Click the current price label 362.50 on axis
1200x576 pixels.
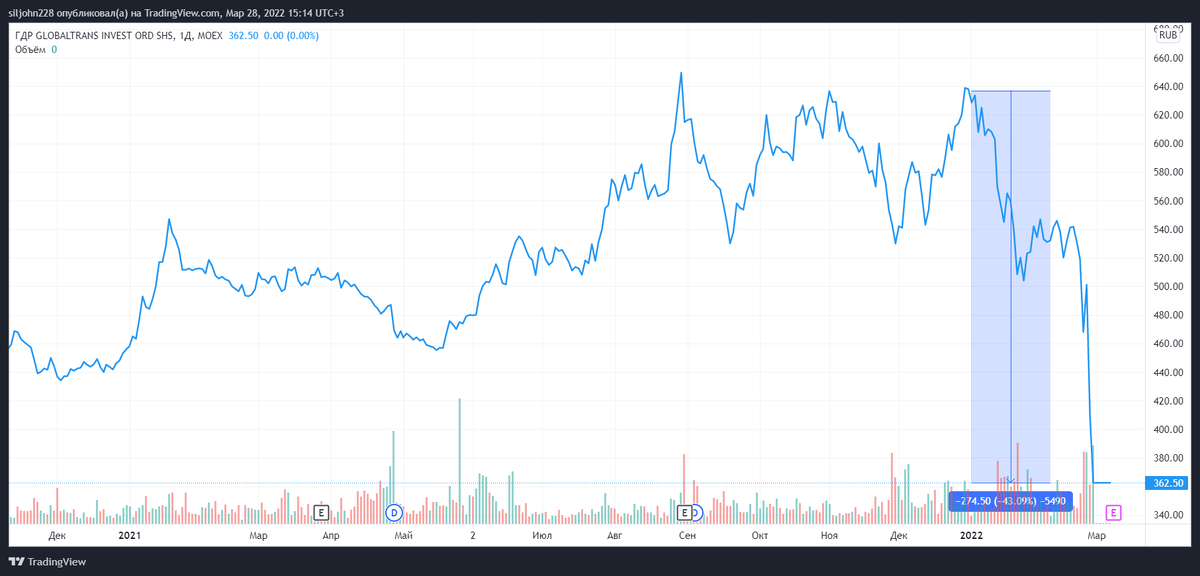[1169, 483]
